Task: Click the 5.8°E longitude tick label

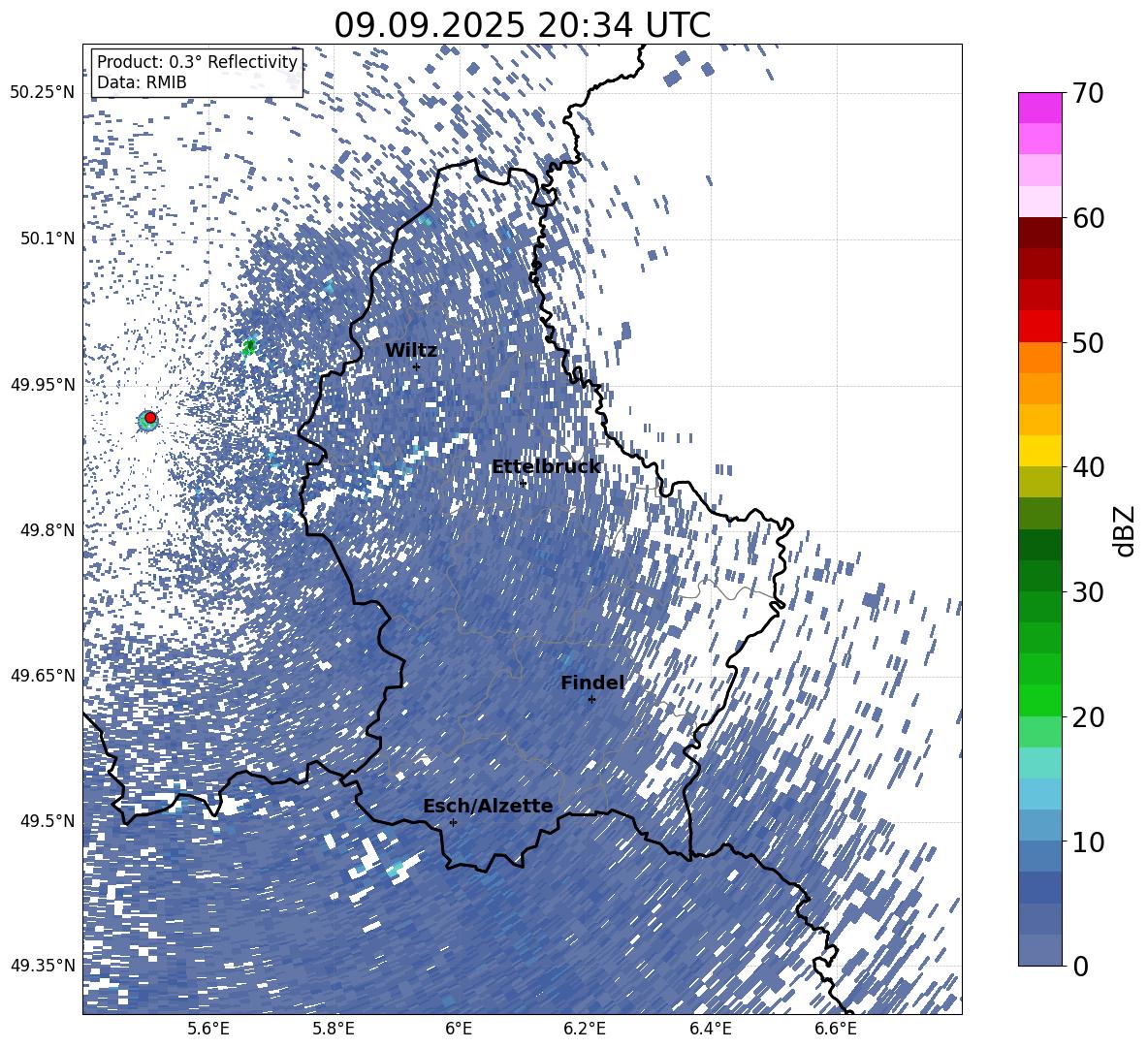Action: click(x=334, y=1029)
